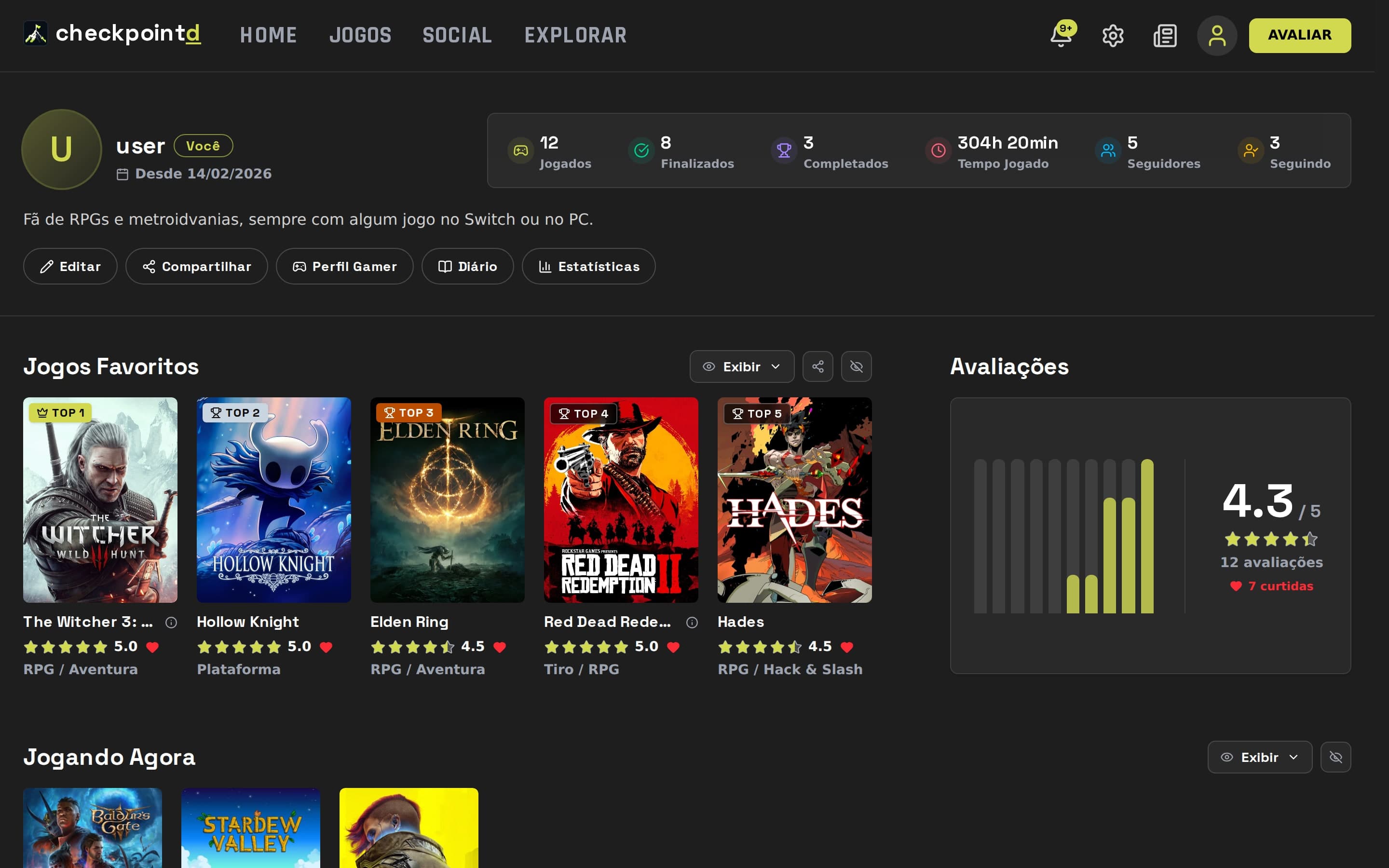
Task: Open the settings gear icon
Action: 1113,36
